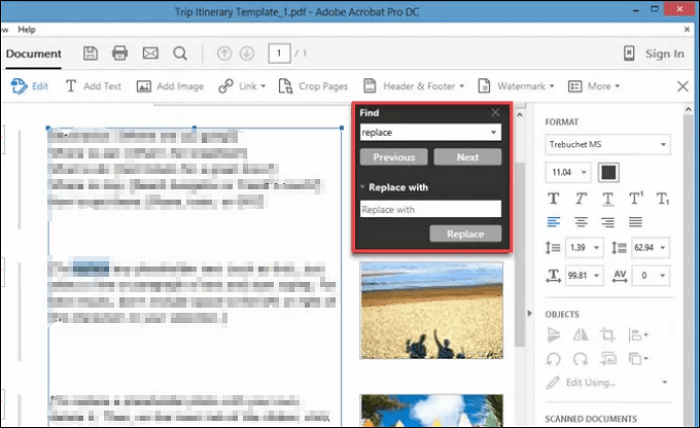Open paragraph spacing 62.94 dropdown
Screen dimensions: 700x428
[x=650, y=248]
